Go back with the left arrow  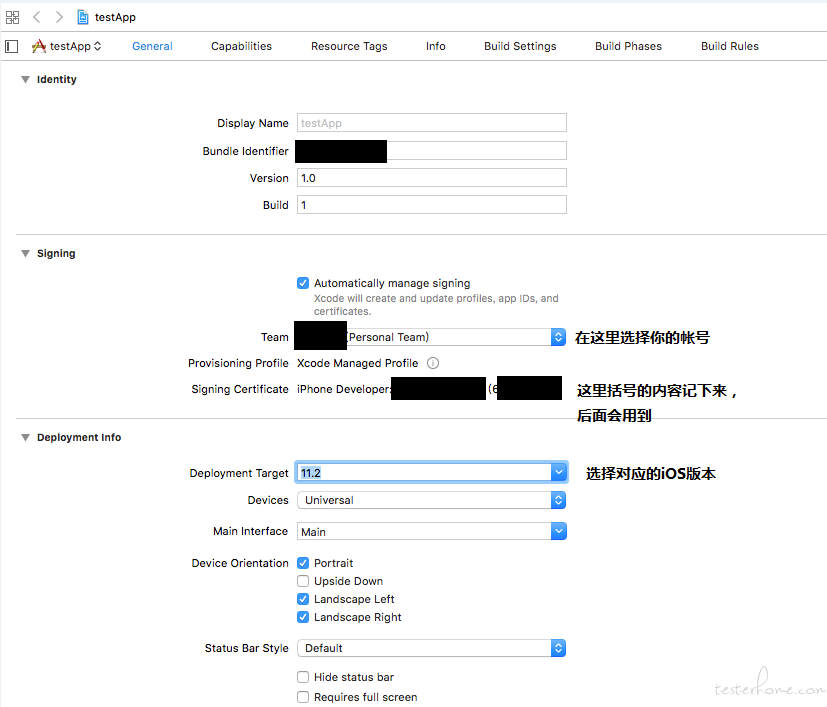coord(37,17)
